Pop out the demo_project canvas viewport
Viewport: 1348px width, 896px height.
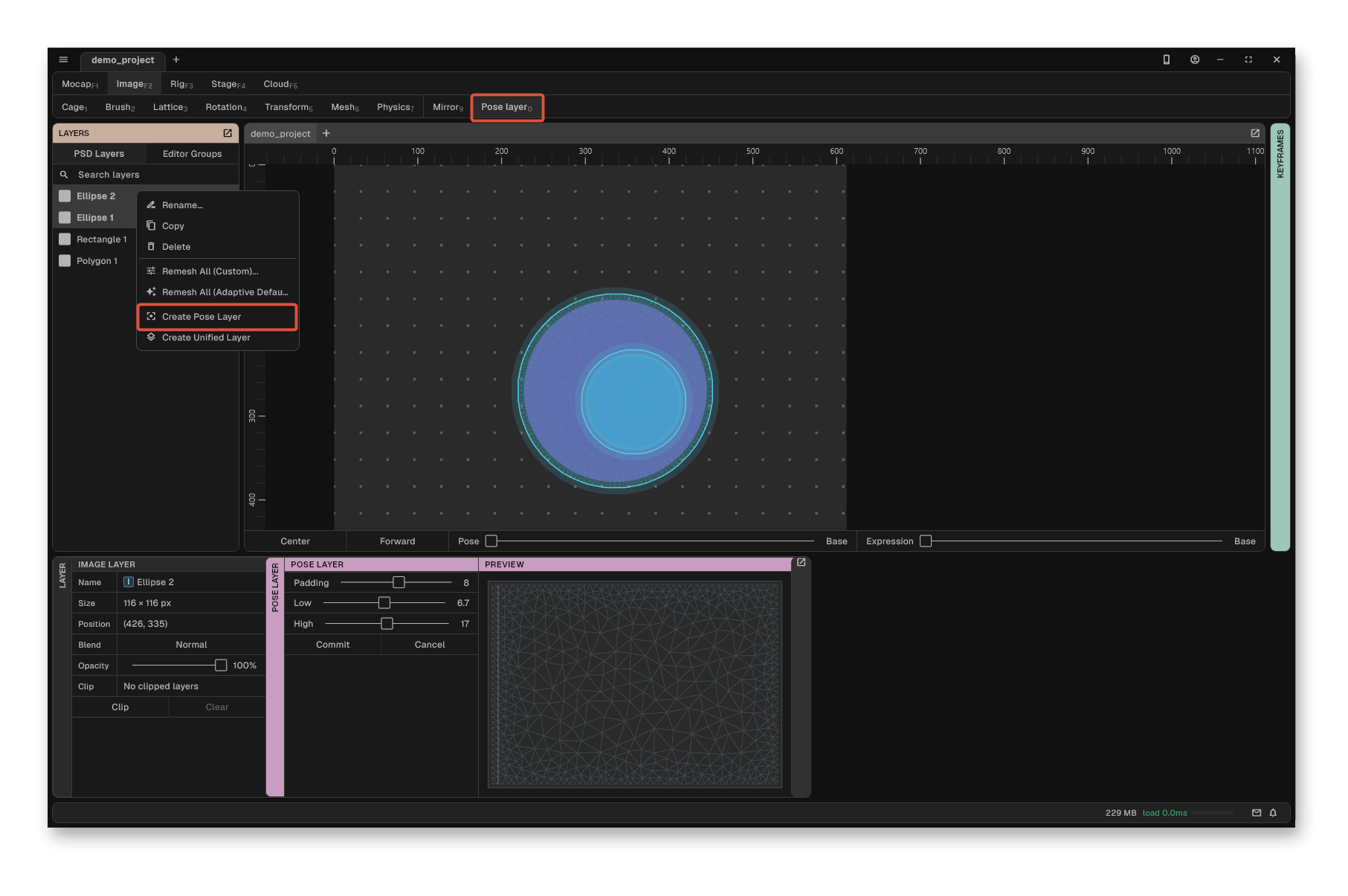[1255, 133]
